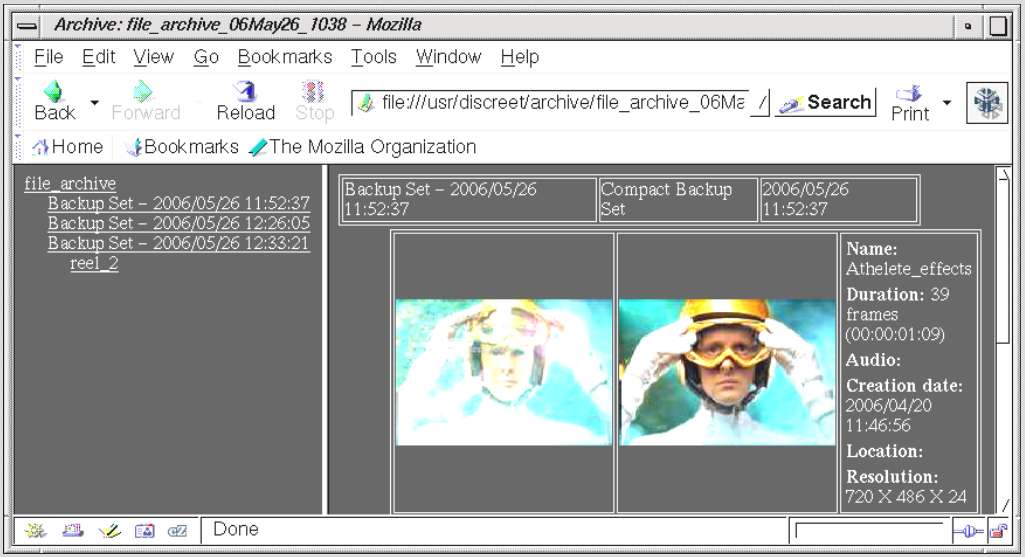Open Mozilla Navigator from status bar

[x=35, y=531]
